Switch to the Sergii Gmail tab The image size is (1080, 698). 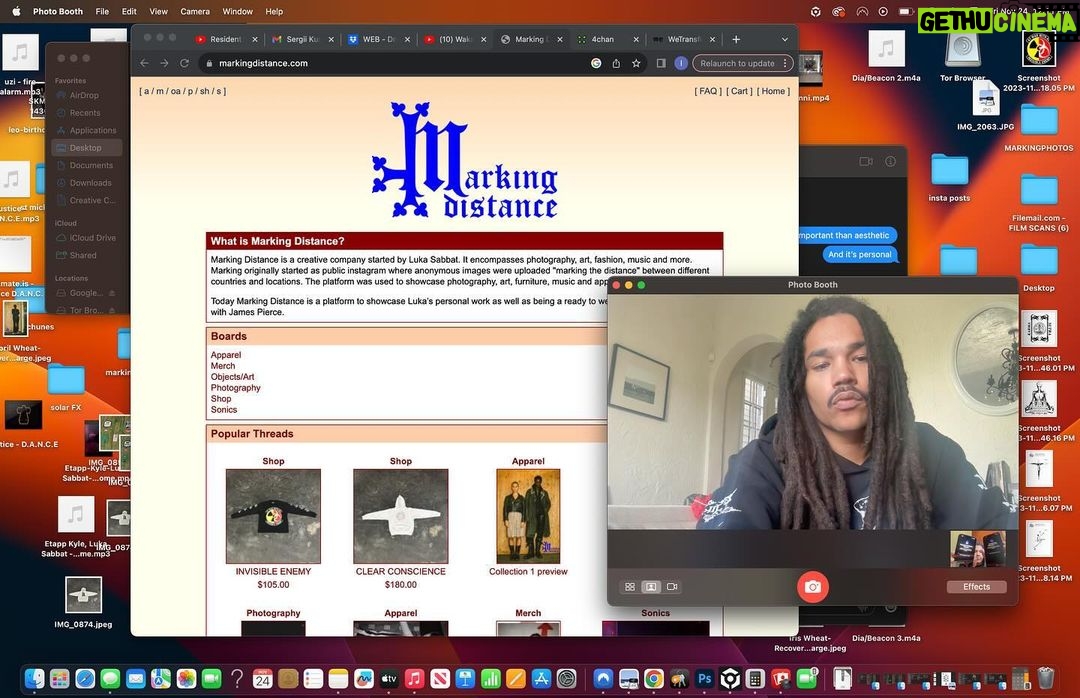302,39
